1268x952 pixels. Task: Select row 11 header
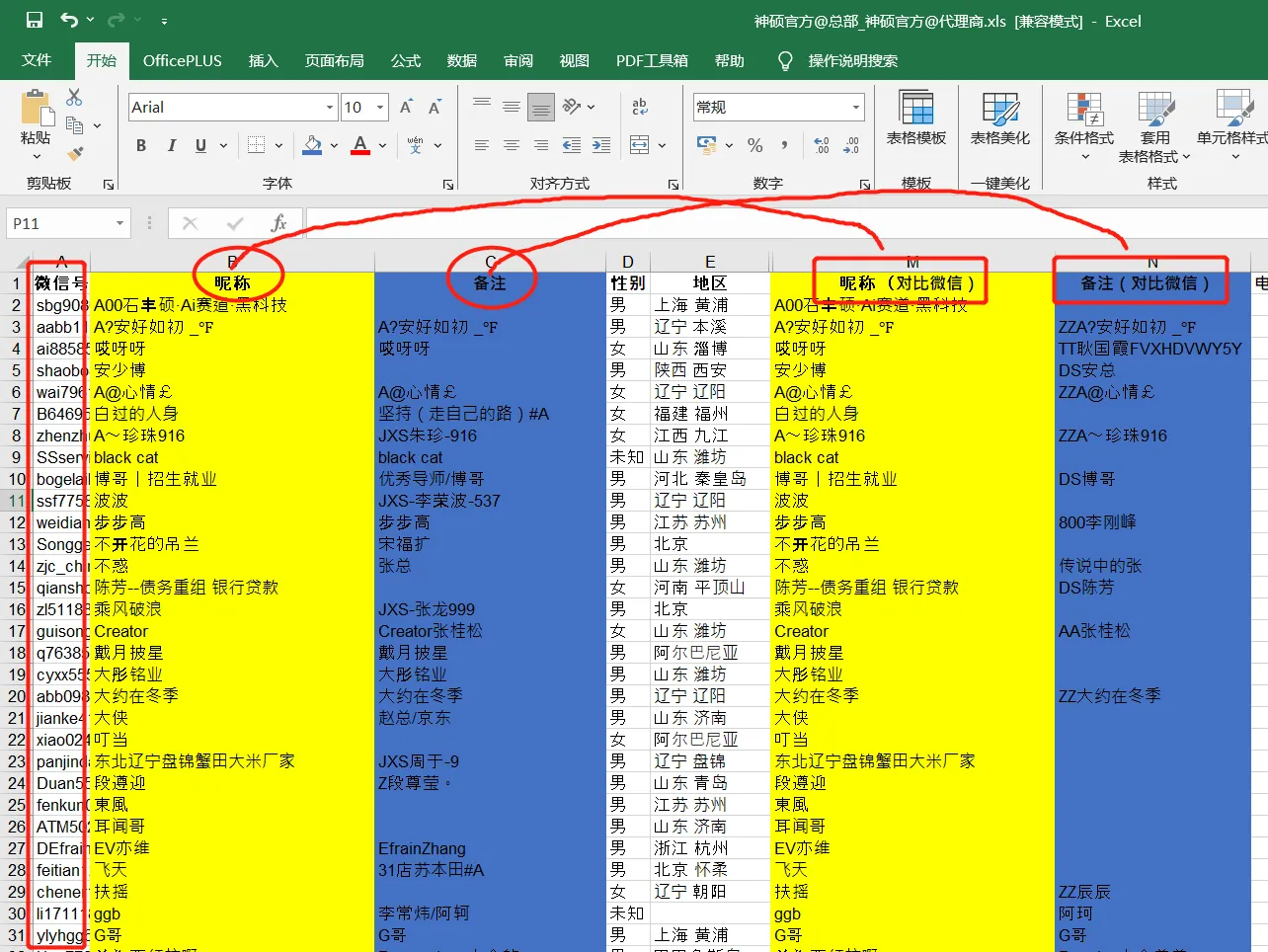(17, 501)
